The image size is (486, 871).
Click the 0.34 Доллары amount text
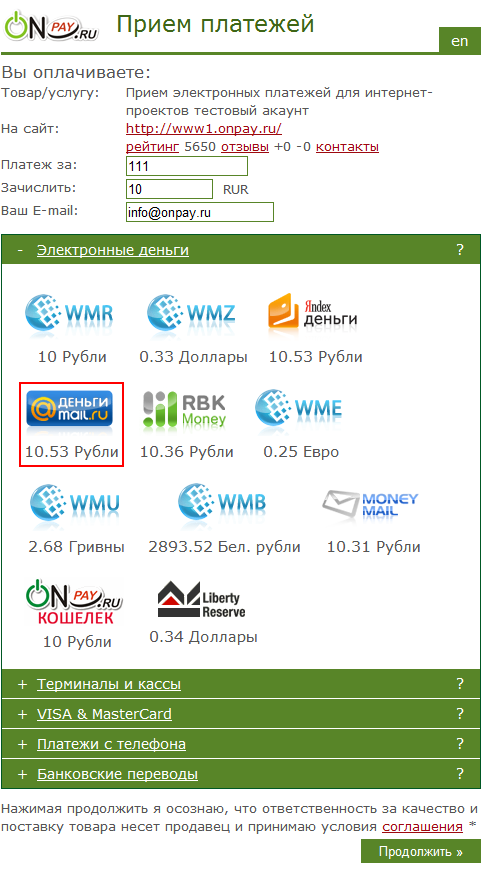tap(203, 637)
